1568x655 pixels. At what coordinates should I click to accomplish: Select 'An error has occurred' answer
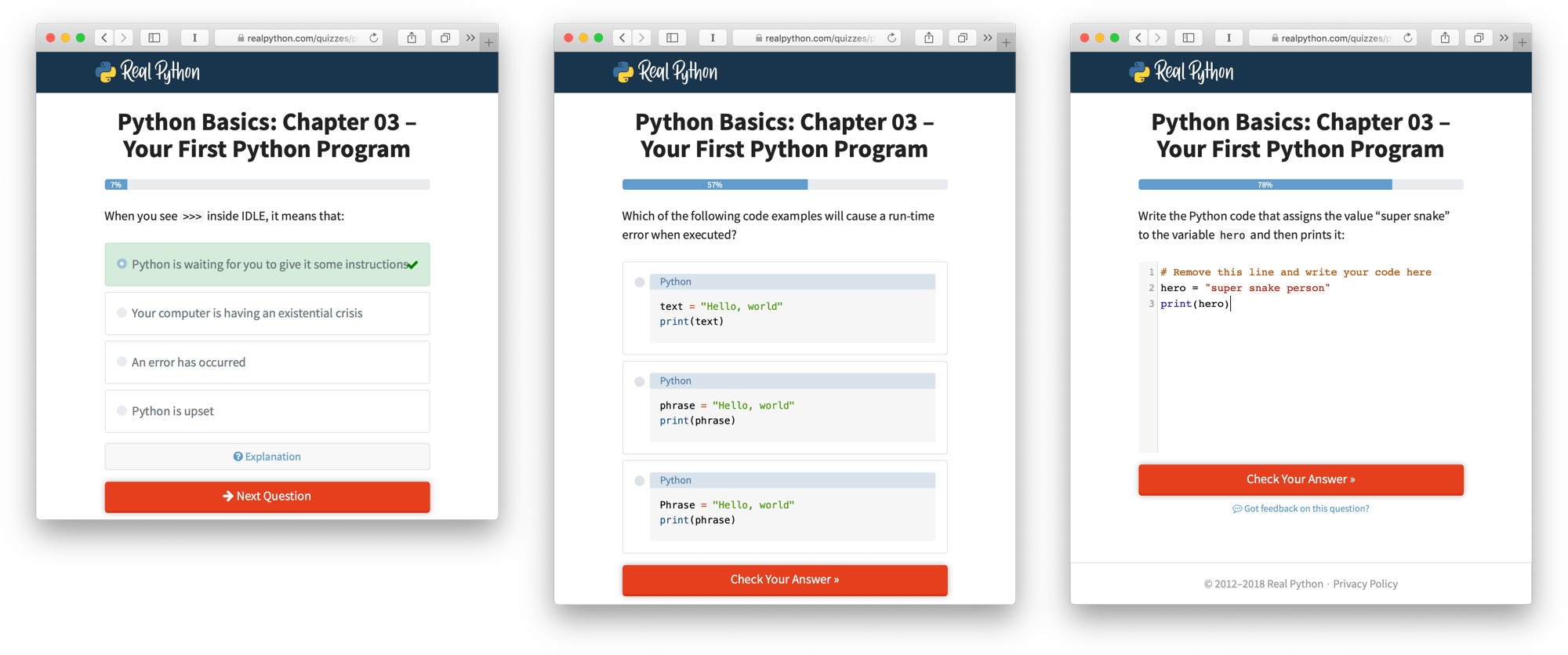tap(267, 362)
